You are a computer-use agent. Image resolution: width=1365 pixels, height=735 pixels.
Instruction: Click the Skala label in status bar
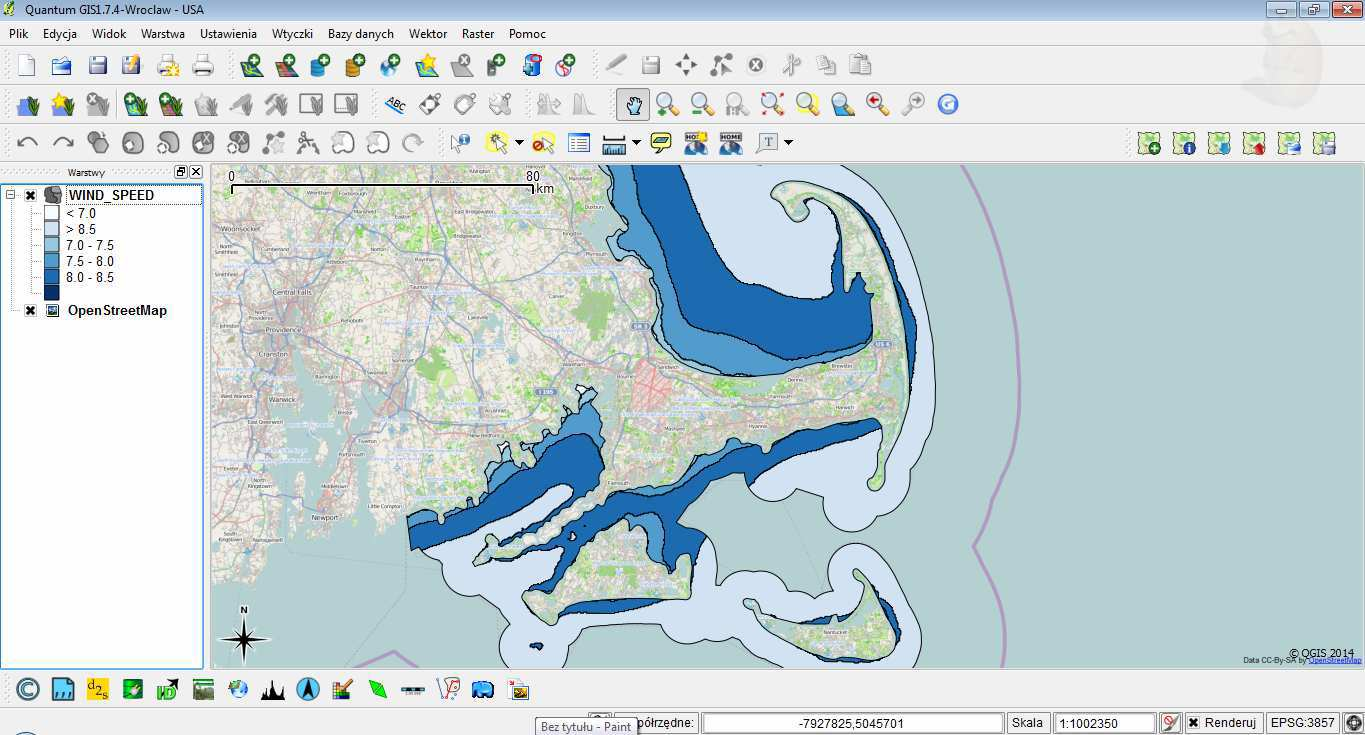[x=1027, y=723]
